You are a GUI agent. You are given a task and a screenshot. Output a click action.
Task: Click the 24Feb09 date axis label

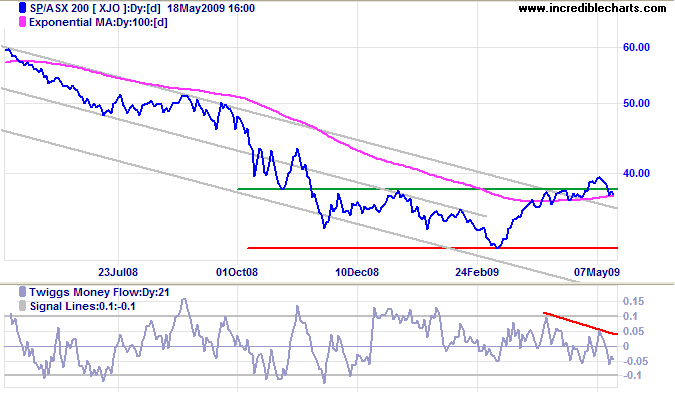coord(477,272)
